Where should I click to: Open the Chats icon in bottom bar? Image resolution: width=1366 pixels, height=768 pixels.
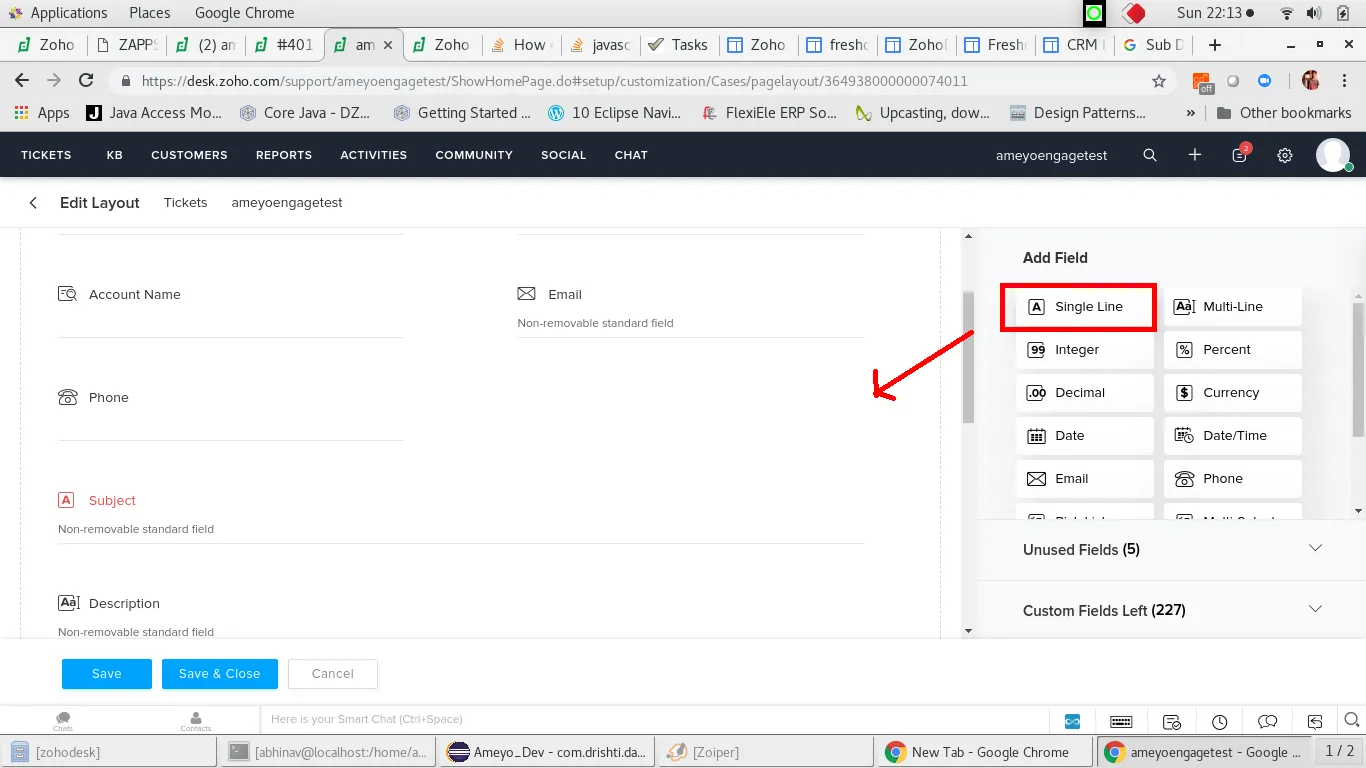pos(63,721)
